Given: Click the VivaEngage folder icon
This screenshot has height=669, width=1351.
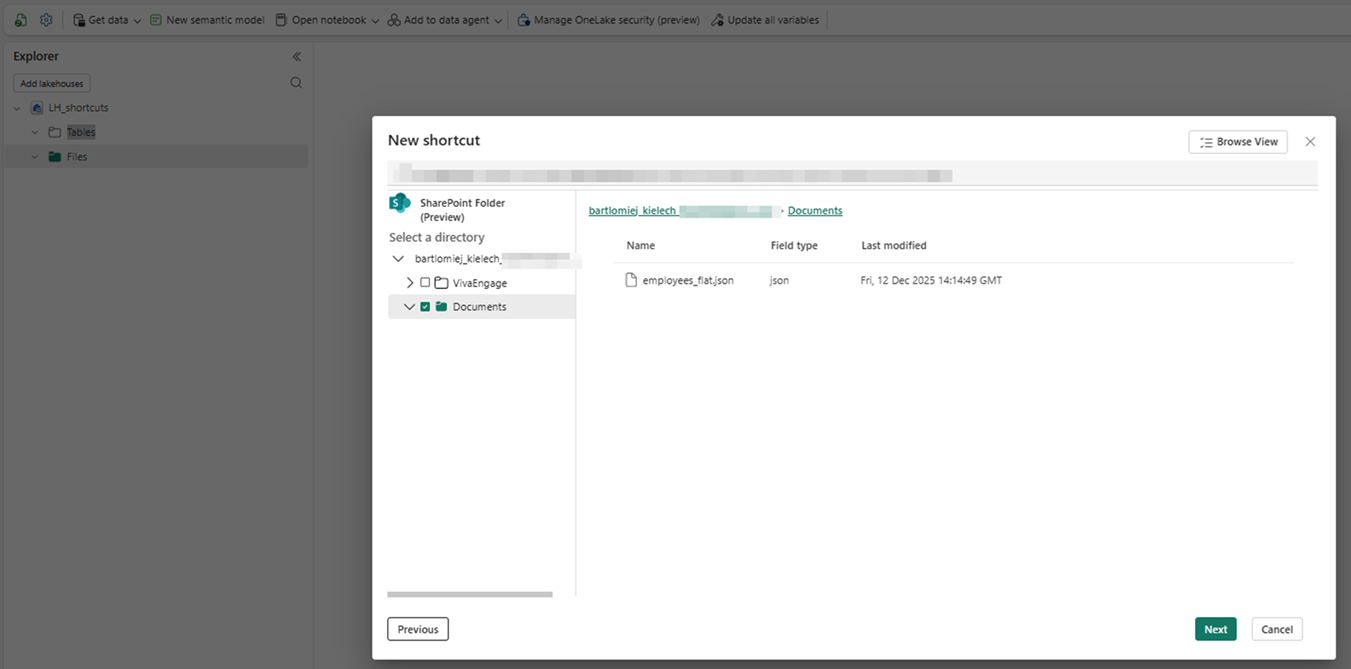Looking at the screenshot, I should (441, 283).
